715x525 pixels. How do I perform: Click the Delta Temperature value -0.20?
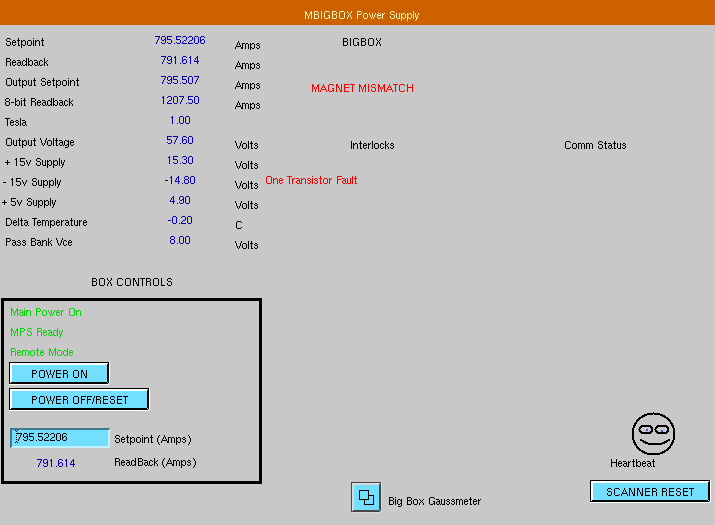(180, 220)
